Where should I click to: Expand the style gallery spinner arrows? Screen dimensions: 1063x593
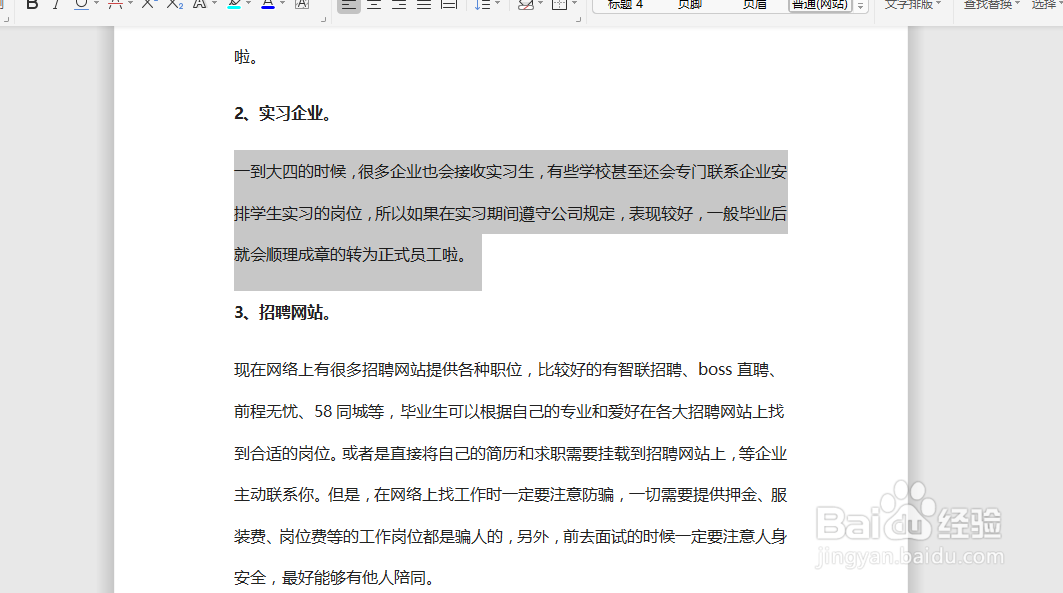(x=861, y=6)
